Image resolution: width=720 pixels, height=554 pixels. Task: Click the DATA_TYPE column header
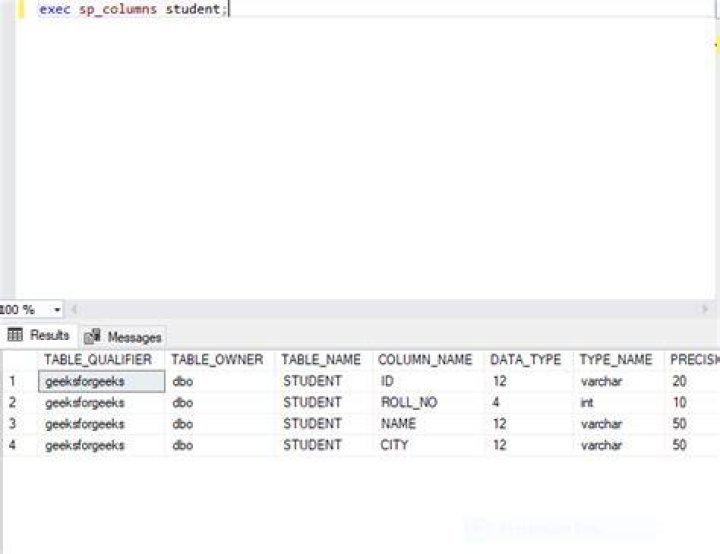coord(528,360)
